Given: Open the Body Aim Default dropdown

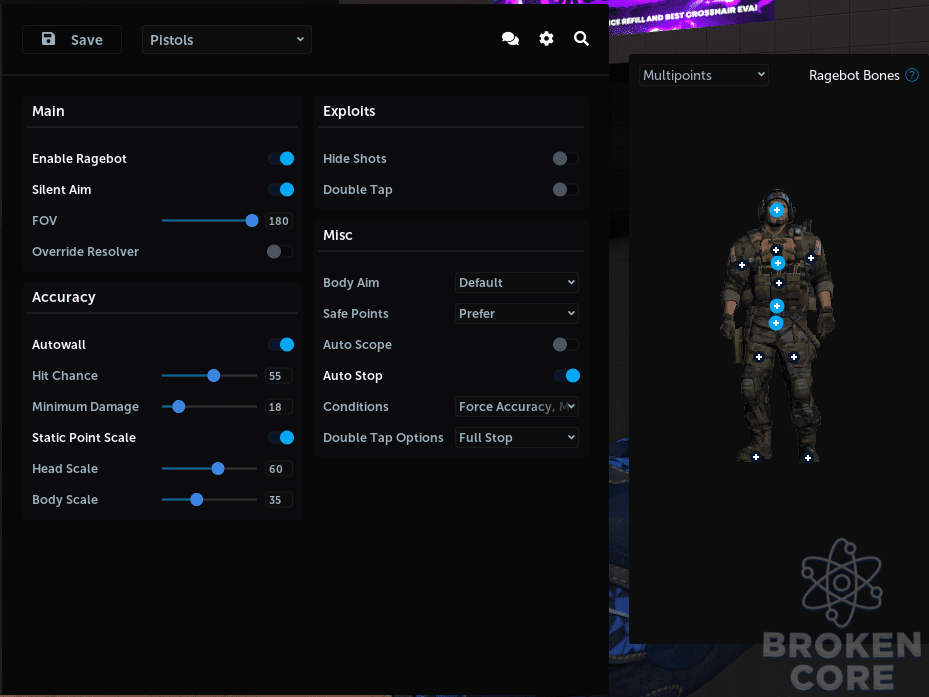Looking at the screenshot, I should tap(517, 283).
